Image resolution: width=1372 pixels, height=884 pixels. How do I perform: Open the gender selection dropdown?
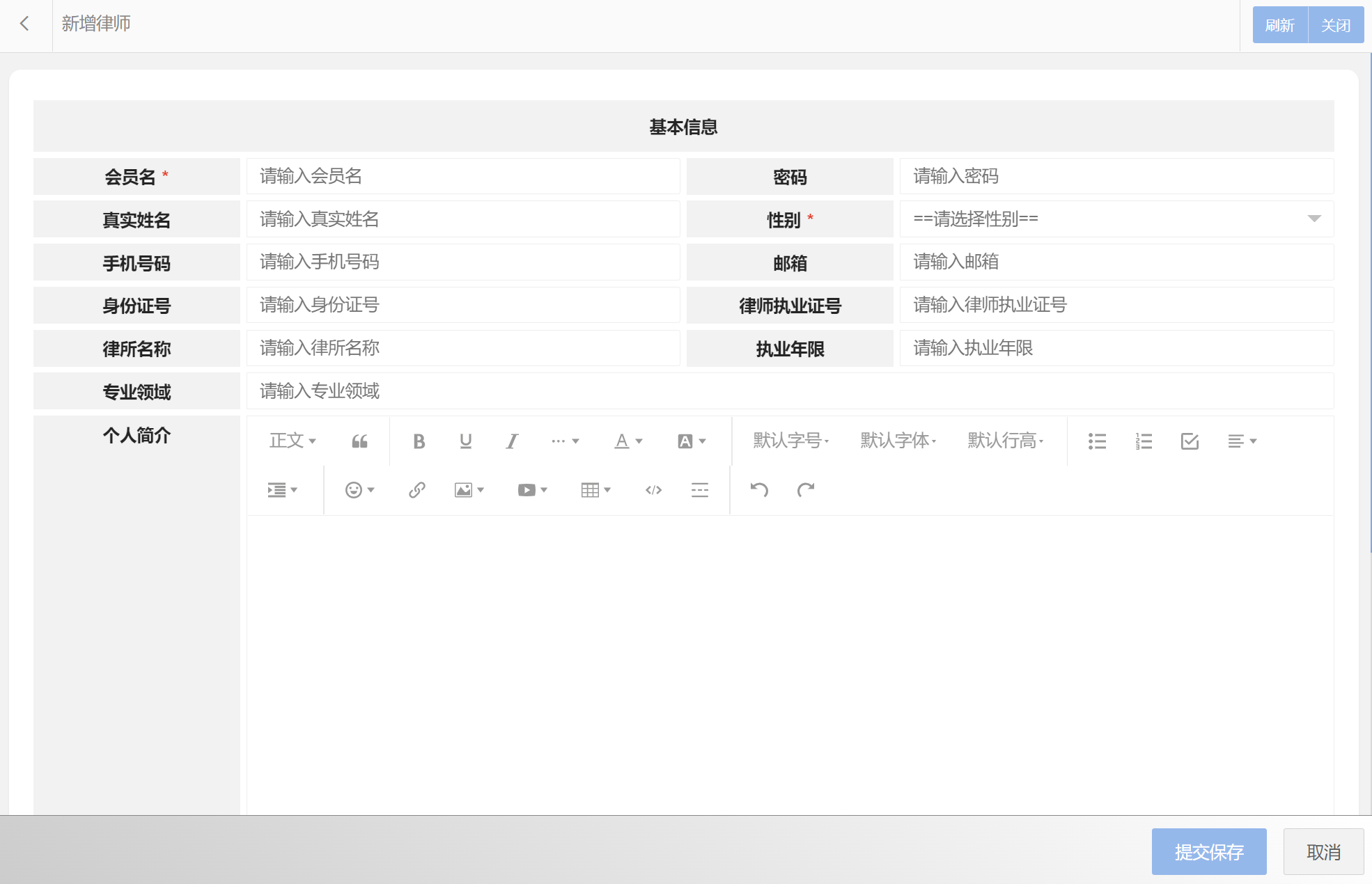tap(1116, 219)
